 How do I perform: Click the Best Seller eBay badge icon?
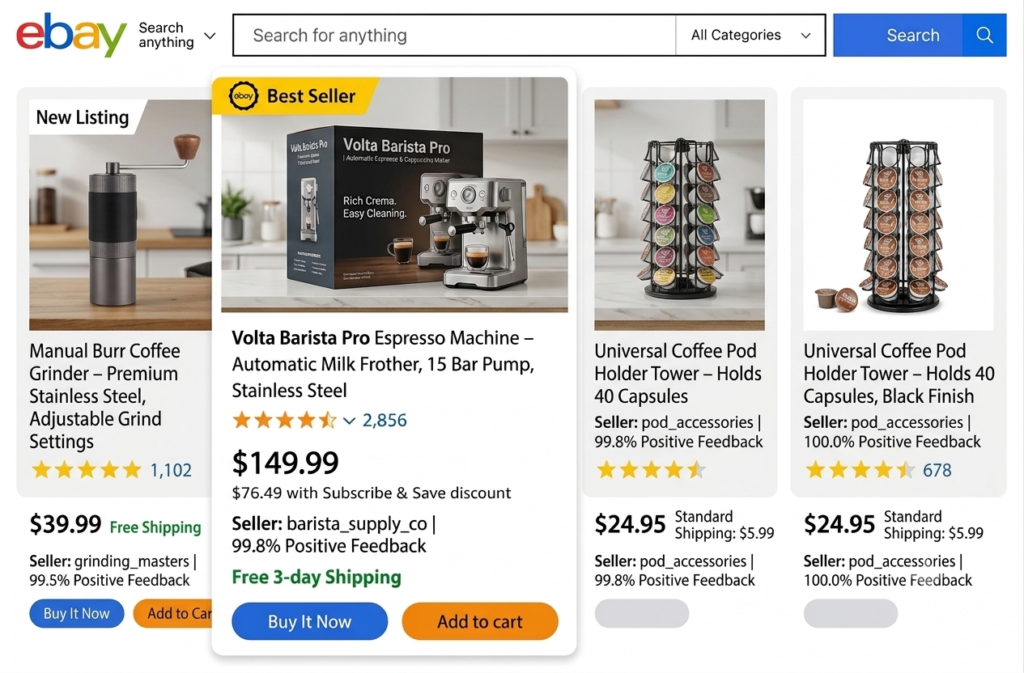pos(243,96)
